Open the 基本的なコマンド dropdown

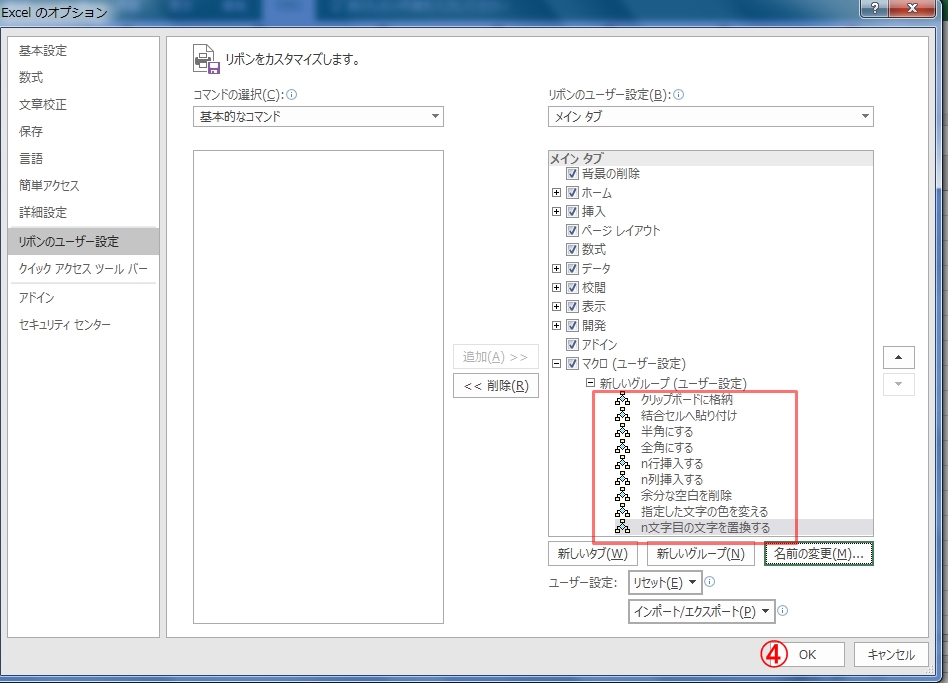[318, 116]
